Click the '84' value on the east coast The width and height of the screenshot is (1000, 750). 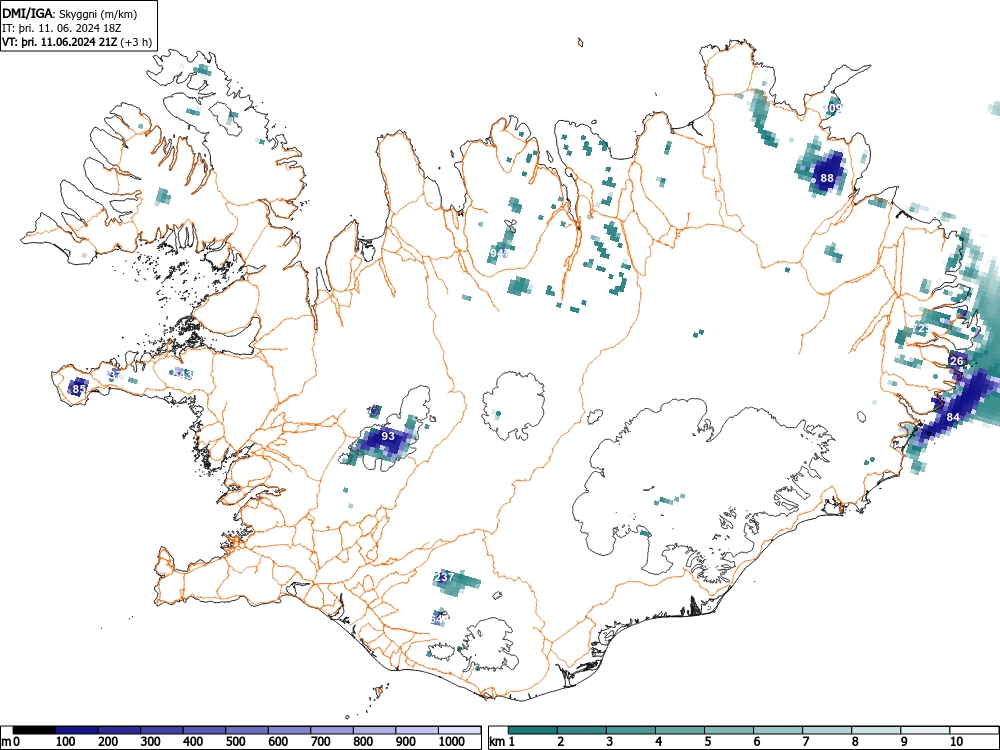point(953,417)
